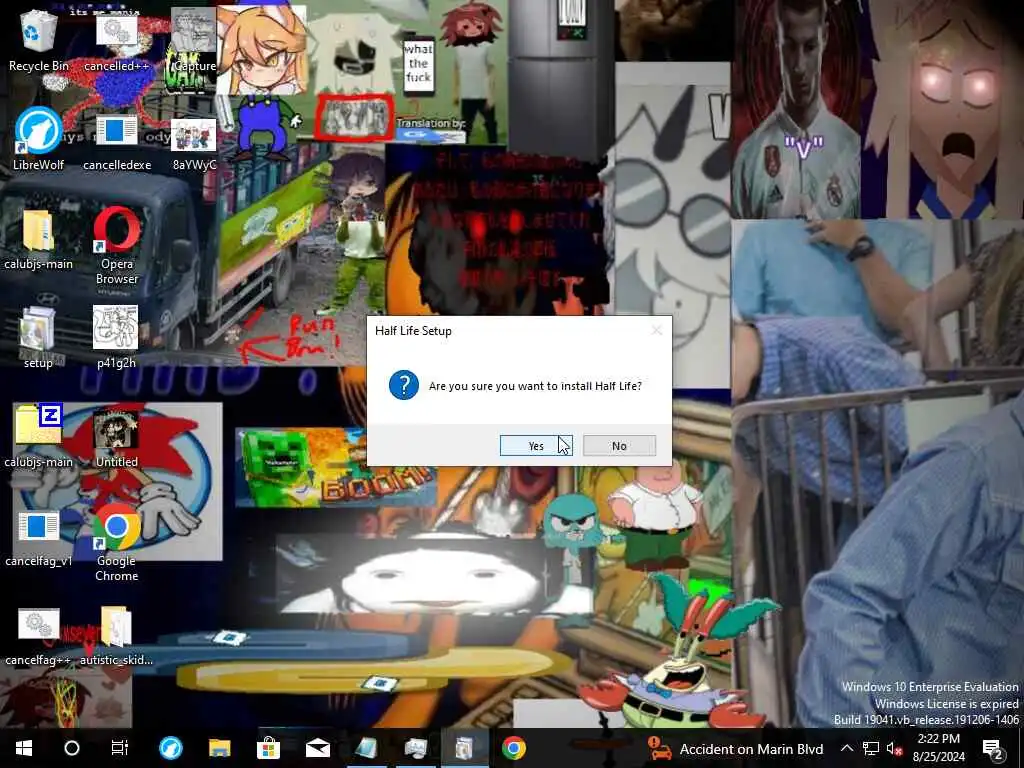The width and height of the screenshot is (1024, 768).
Task: Open Task View in the taskbar
Action: (x=120, y=748)
